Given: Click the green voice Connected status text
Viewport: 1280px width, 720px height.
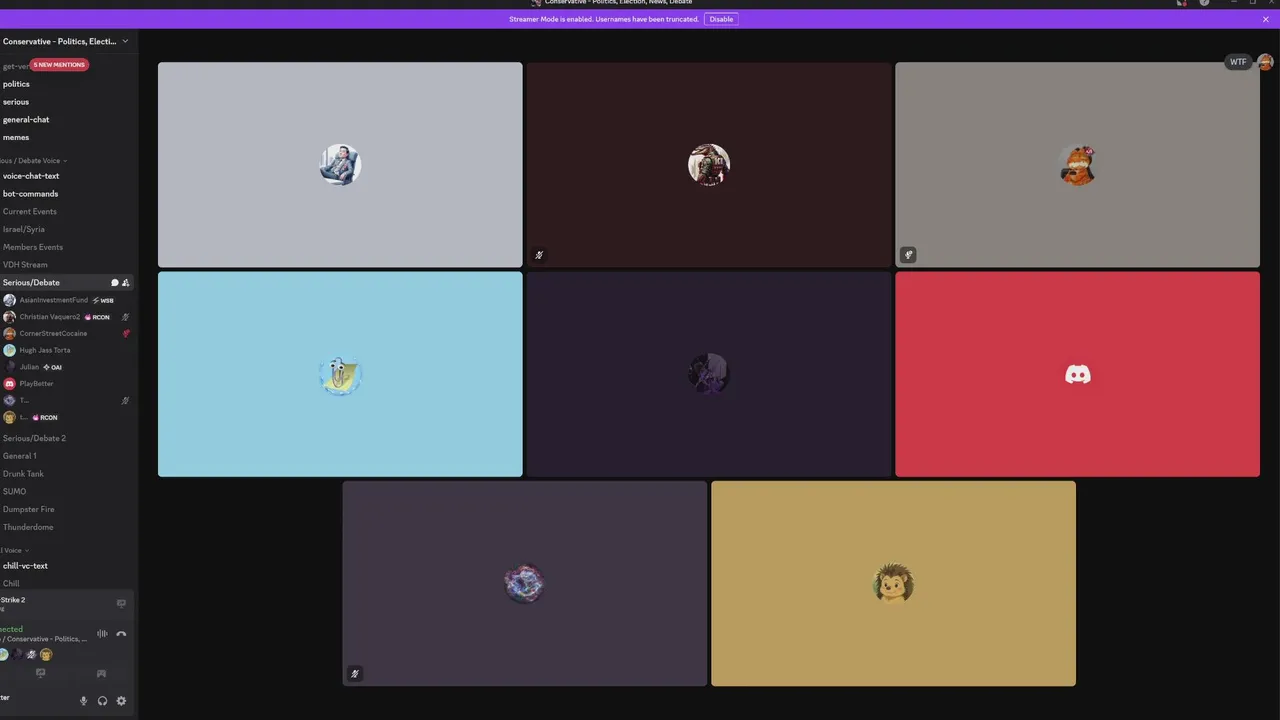Looking at the screenshot, I should click(x=12, y=629).
